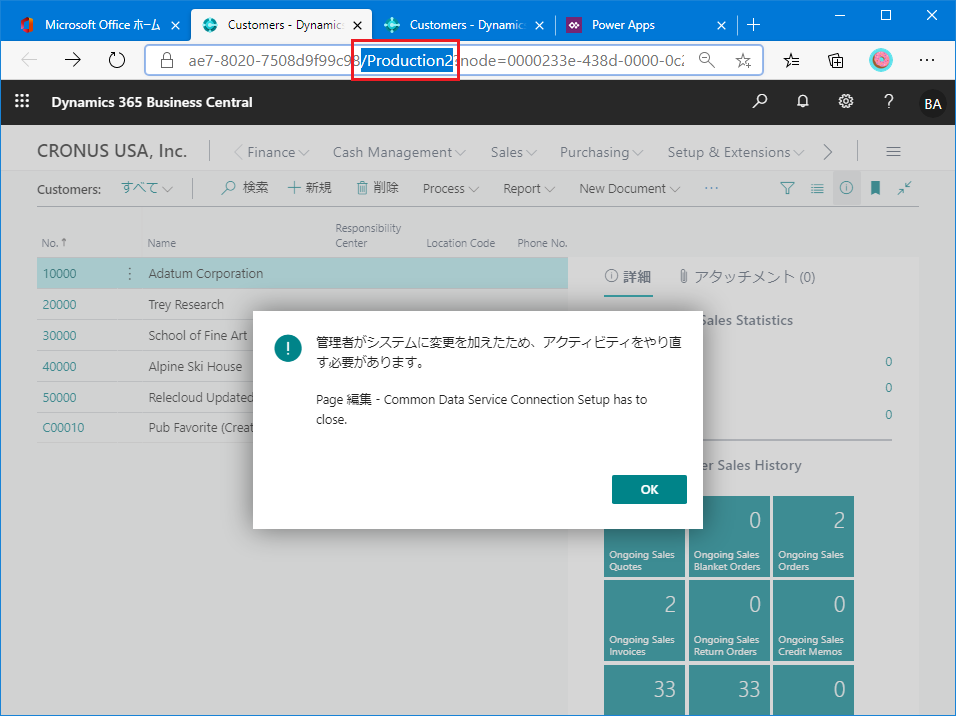This screenshot has height=716, width=956.
Task: Open the Ongoing Sales Quotes tile
Action: [x=644, y=537]
